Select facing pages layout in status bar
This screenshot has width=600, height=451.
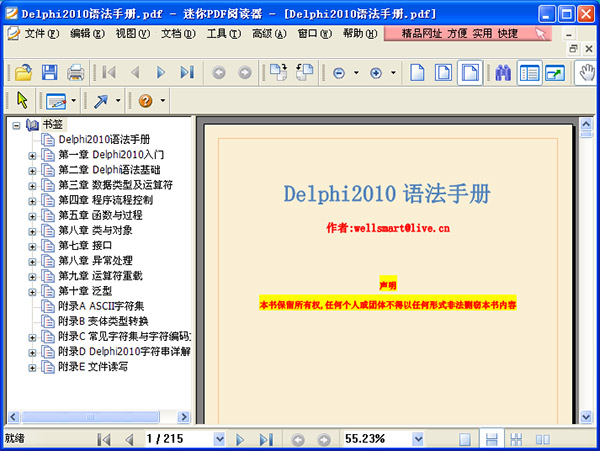coord(543,439)
